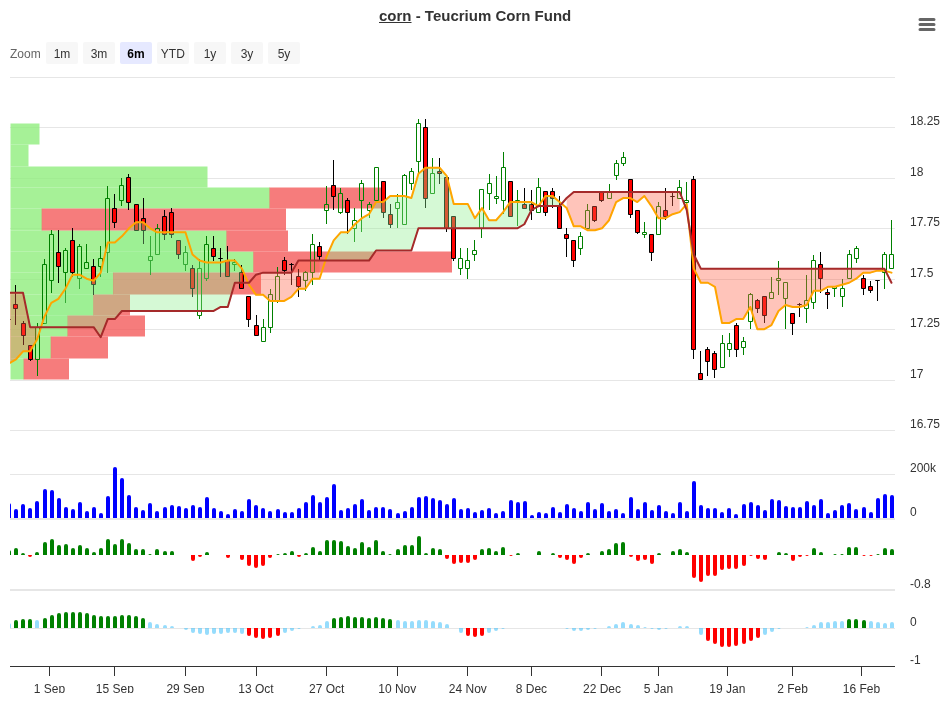Click the 2 Feb date label
The height and width of the screenshot is (720, 950).
tap(792, 688)
